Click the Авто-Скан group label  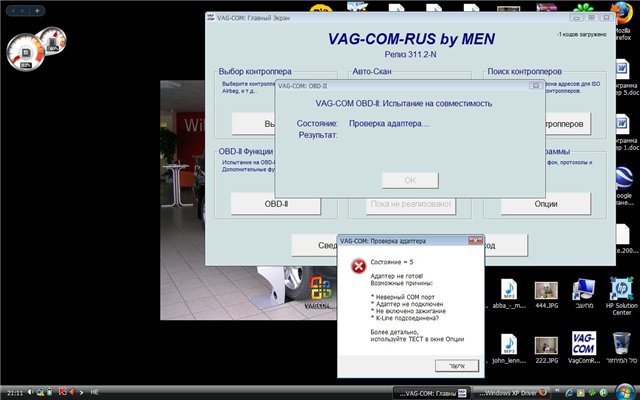point(371,71)
